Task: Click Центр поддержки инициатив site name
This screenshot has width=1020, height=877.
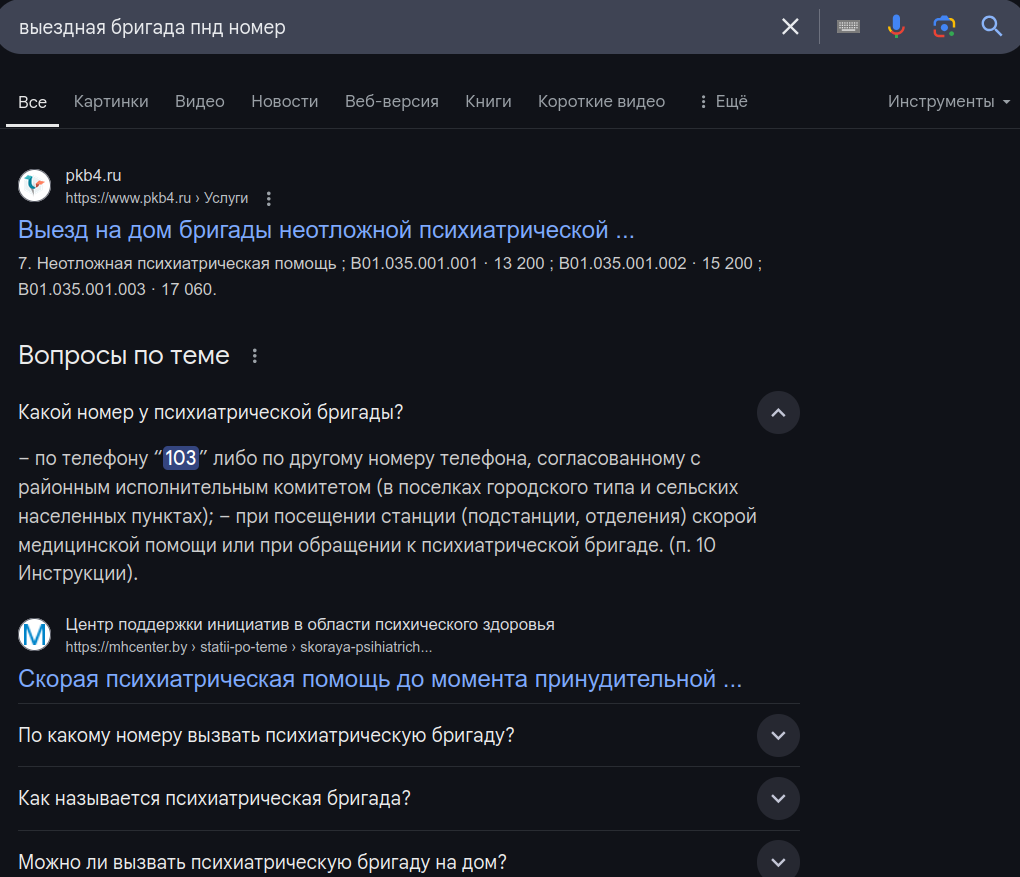Action: [x=310, y=625]
